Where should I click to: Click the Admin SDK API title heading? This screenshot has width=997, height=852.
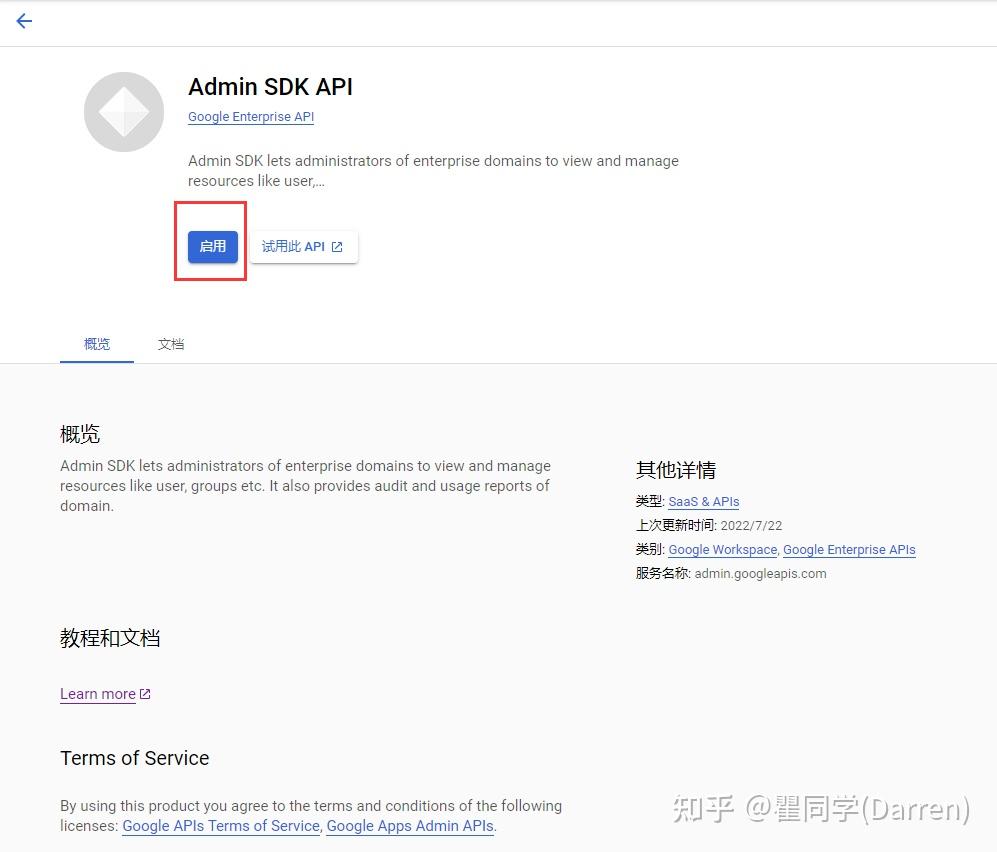[x=270, y=87]
